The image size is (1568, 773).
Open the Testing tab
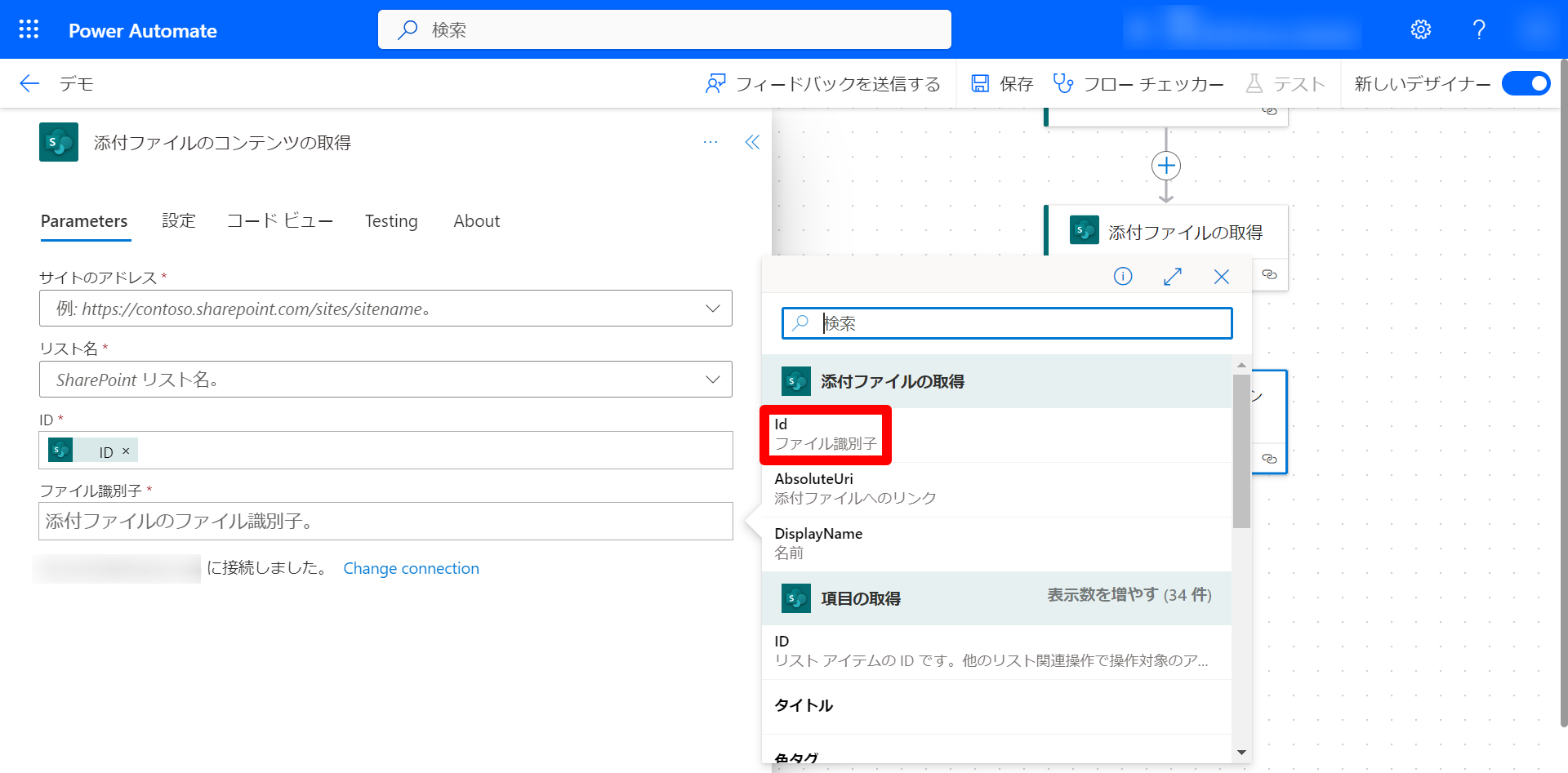(391, 220)
